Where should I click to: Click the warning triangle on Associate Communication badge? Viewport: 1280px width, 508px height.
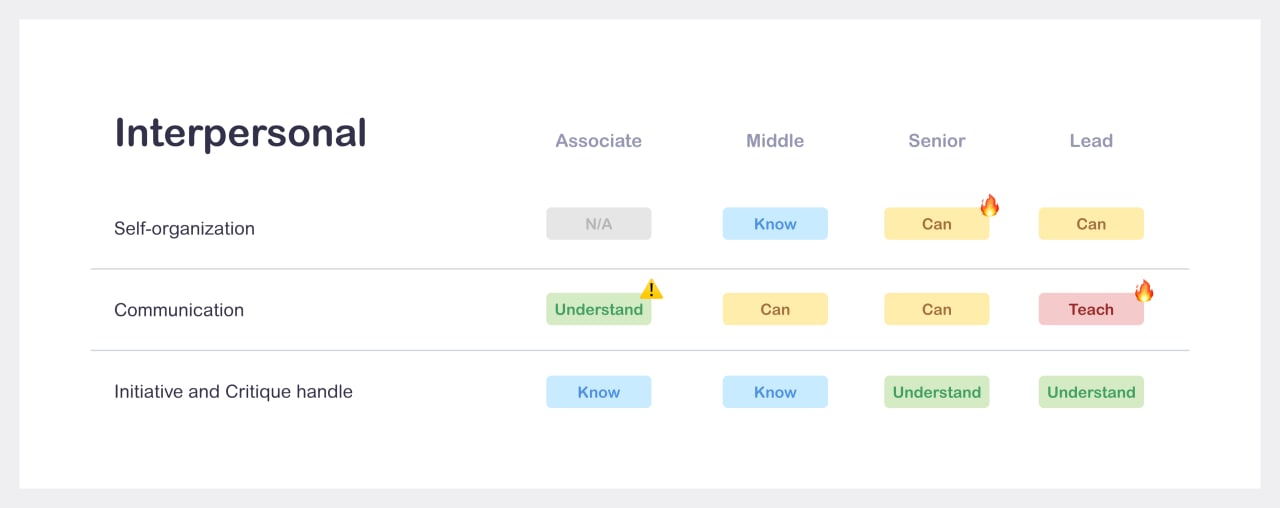[652, 290]
